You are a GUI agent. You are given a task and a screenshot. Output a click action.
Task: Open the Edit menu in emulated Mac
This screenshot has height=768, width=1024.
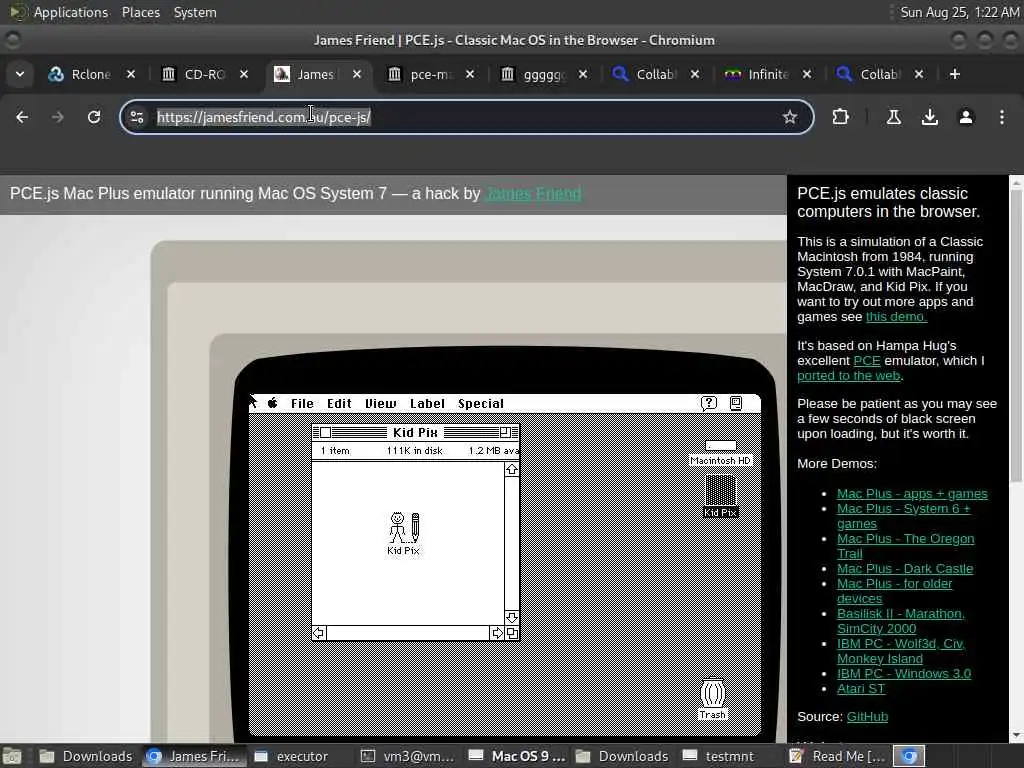coord(339,404)
